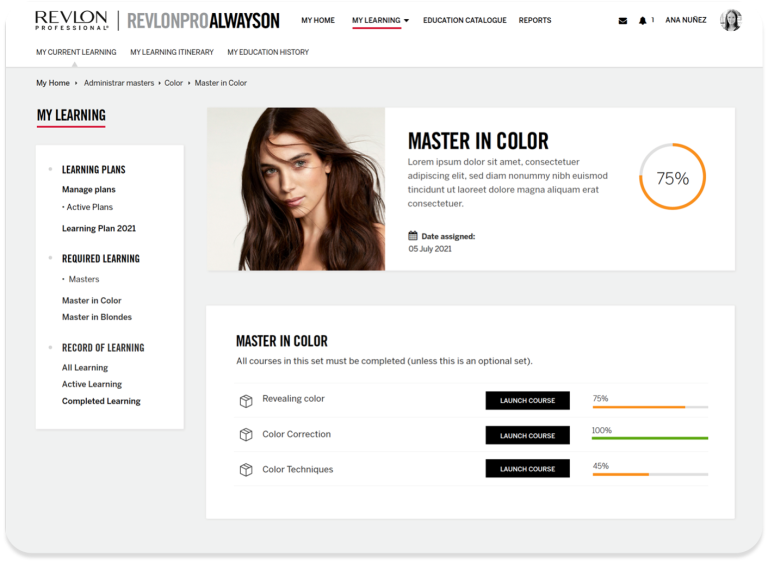Open the Color Techniques course title

coord(298,469)
